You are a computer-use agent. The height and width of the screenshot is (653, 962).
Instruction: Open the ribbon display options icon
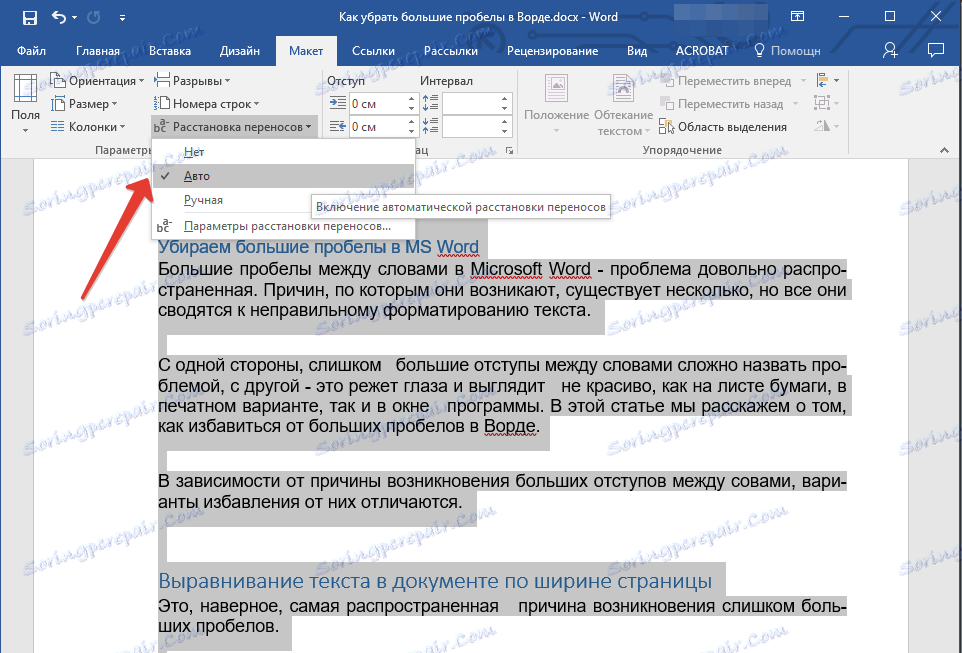click(797, 18)
